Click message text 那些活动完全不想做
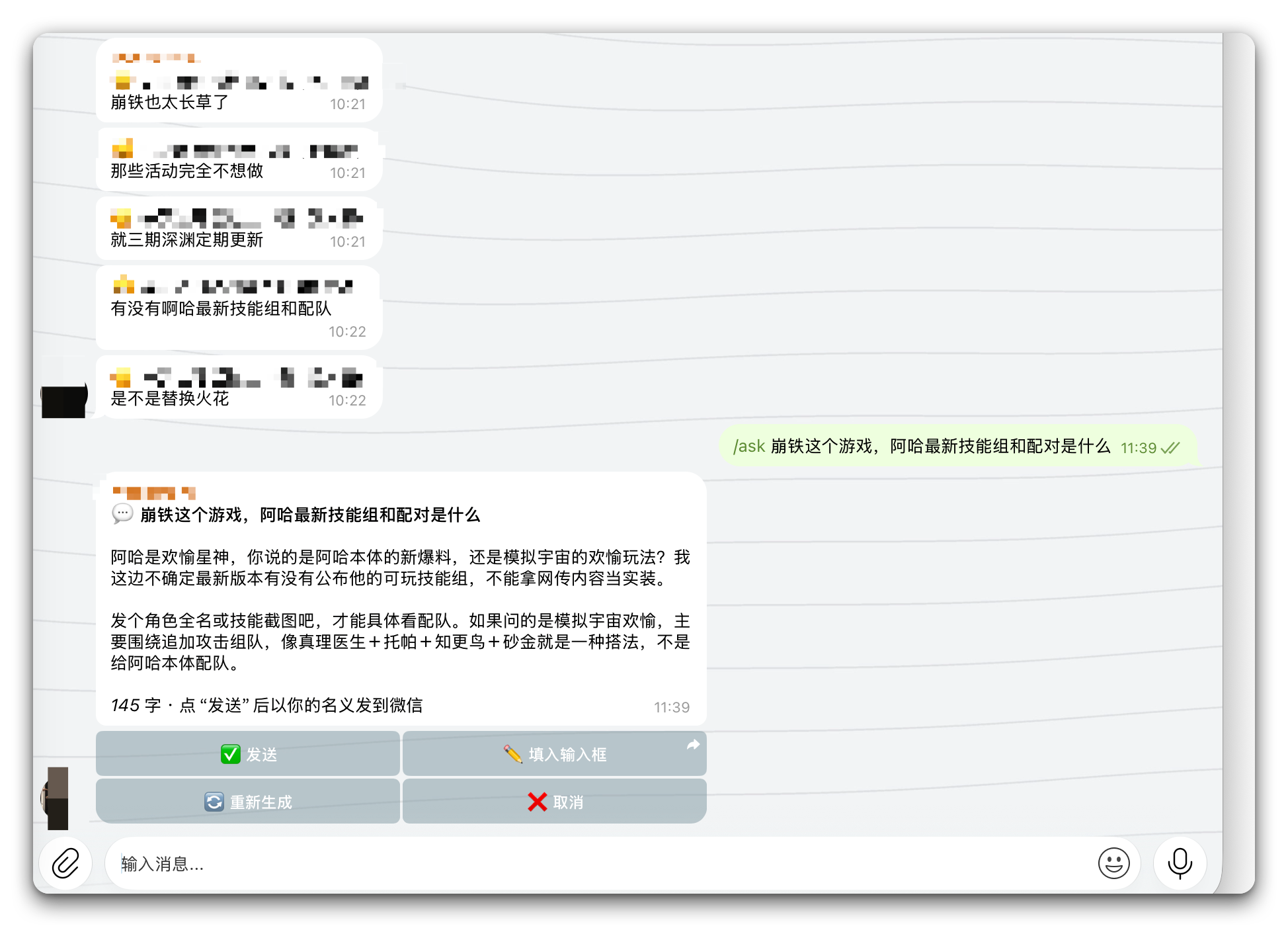The image size is (1288, 936). 187,171
